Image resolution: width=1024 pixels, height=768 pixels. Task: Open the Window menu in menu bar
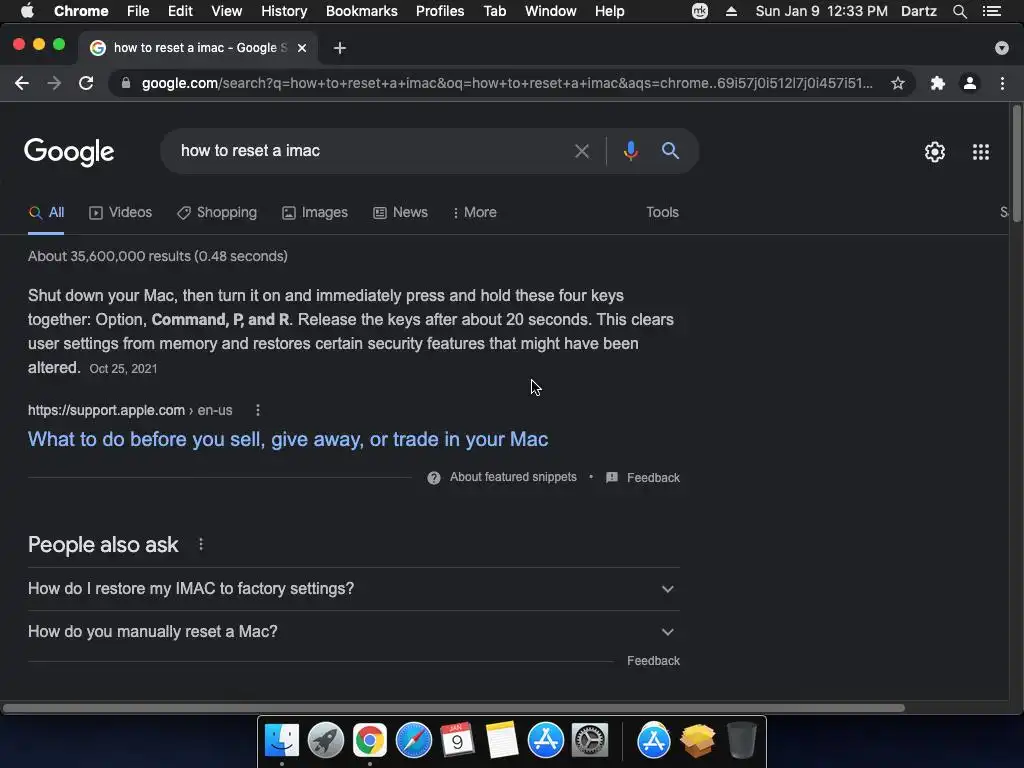pyautogui.click(x=551, y=11)
